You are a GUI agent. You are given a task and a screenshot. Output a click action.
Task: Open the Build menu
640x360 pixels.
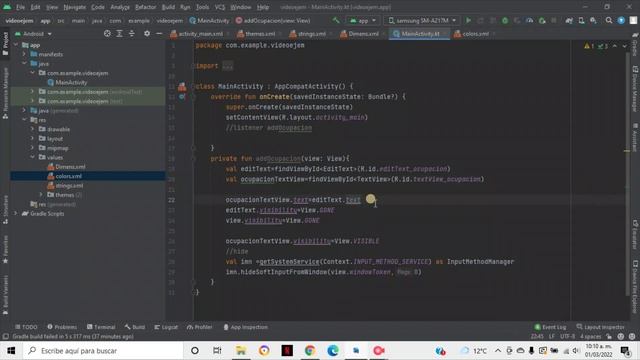(x=168, y=7)
